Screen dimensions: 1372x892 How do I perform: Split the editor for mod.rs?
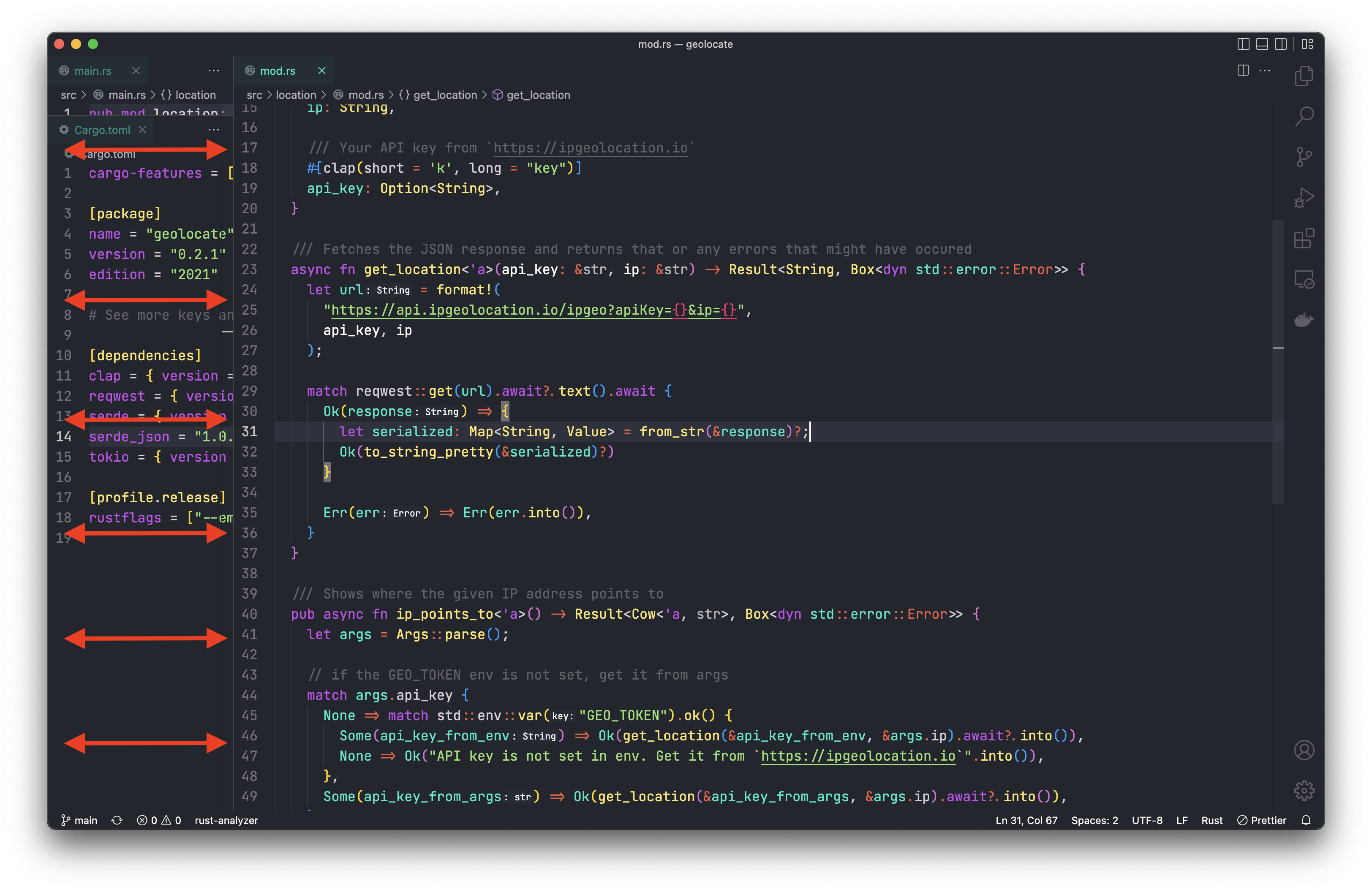tap(1243, 70)
